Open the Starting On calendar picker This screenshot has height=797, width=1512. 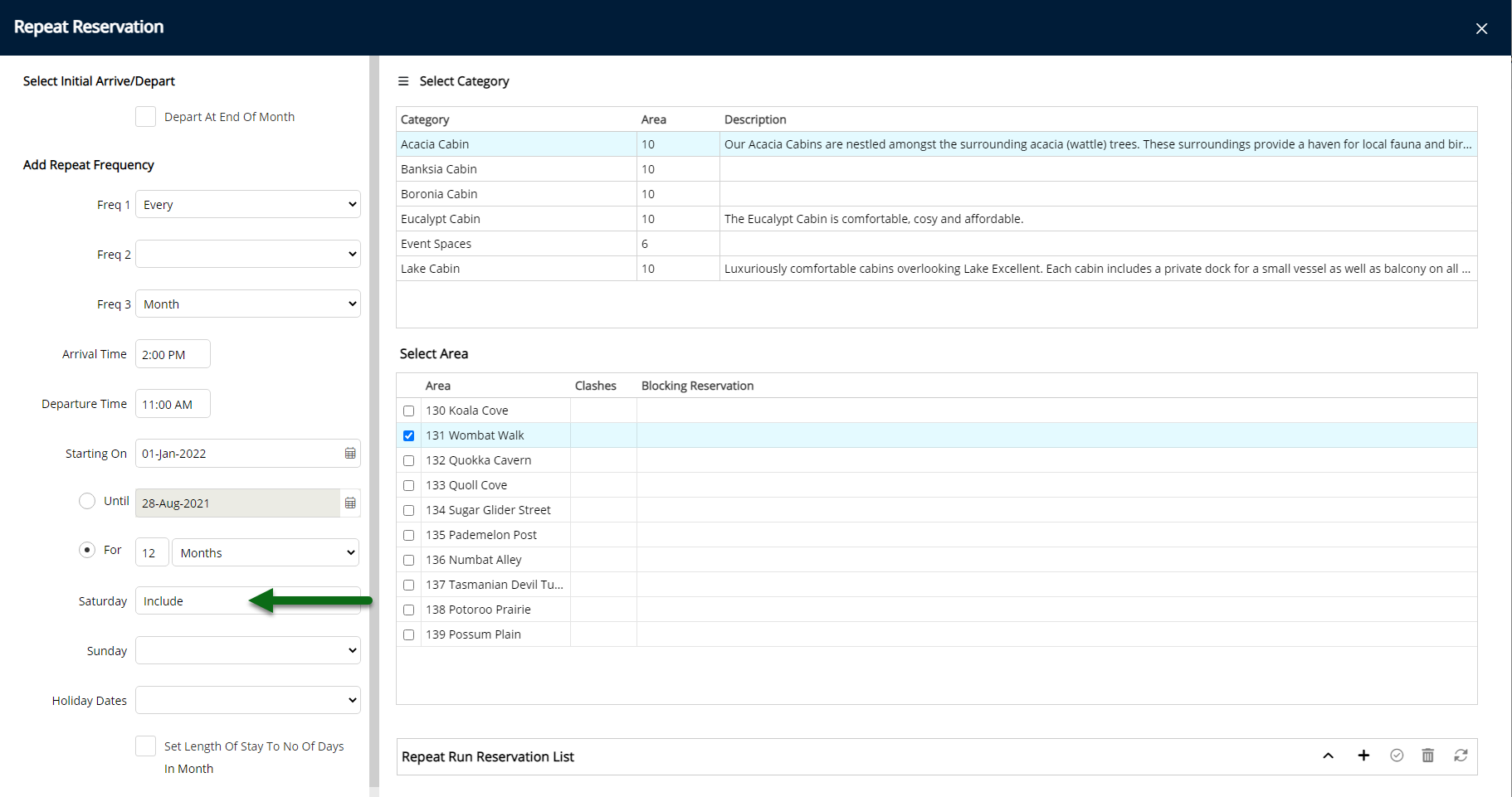[x=350, y=454]
